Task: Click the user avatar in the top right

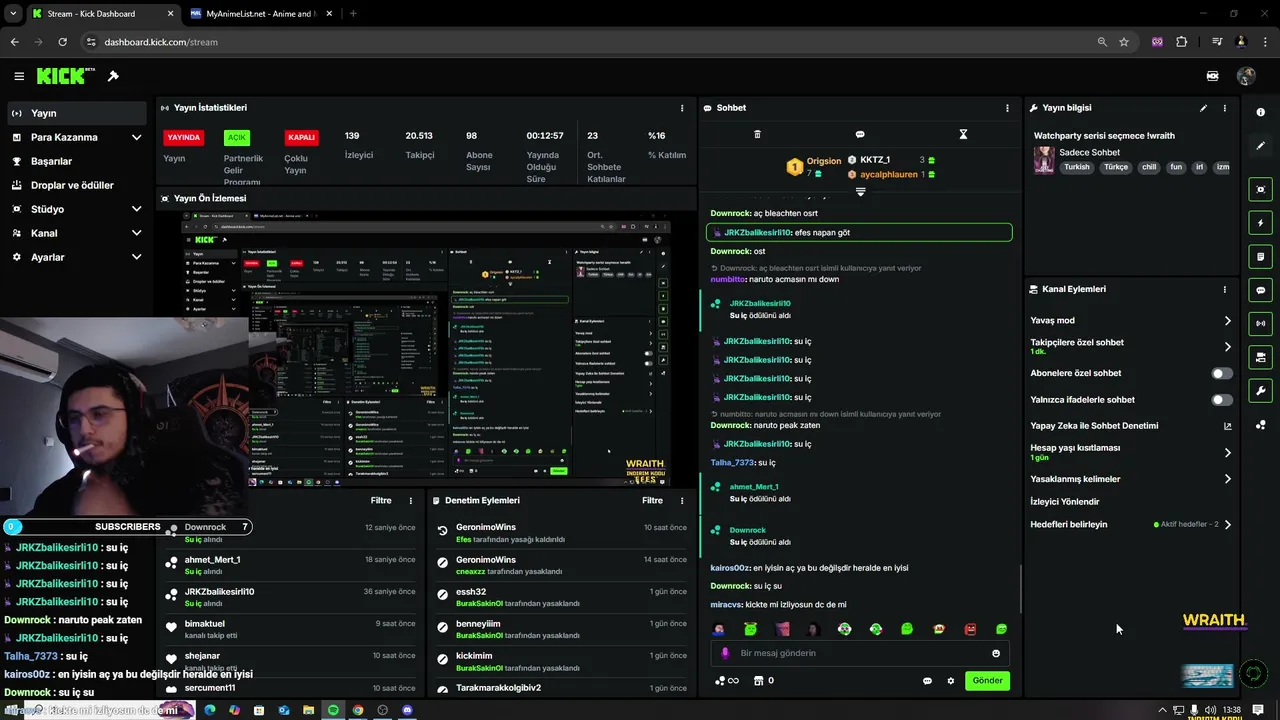Action: (x=1246, y=76)
